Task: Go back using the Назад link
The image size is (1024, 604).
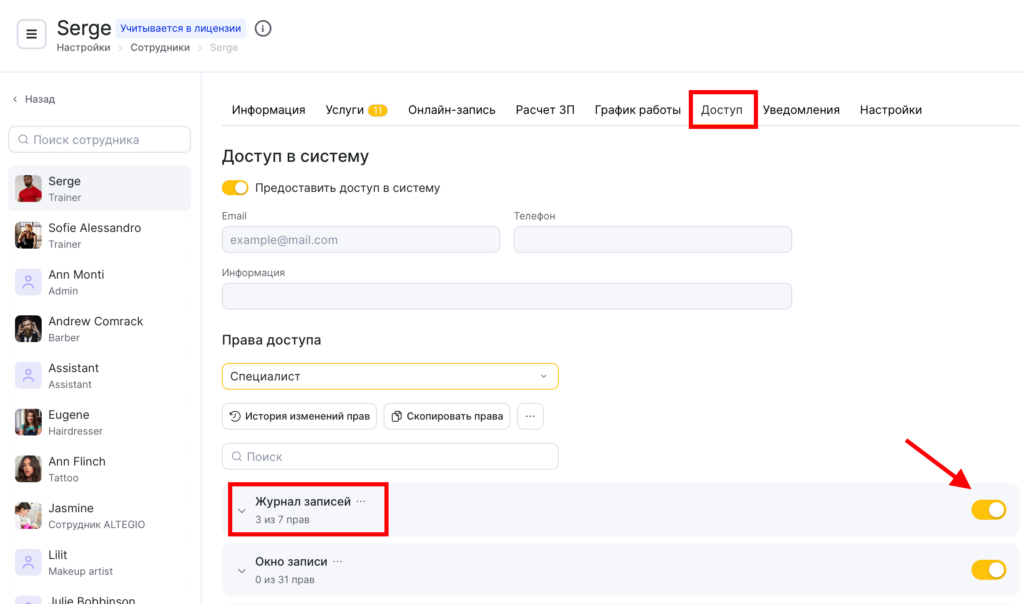Action: click(34, 99)
